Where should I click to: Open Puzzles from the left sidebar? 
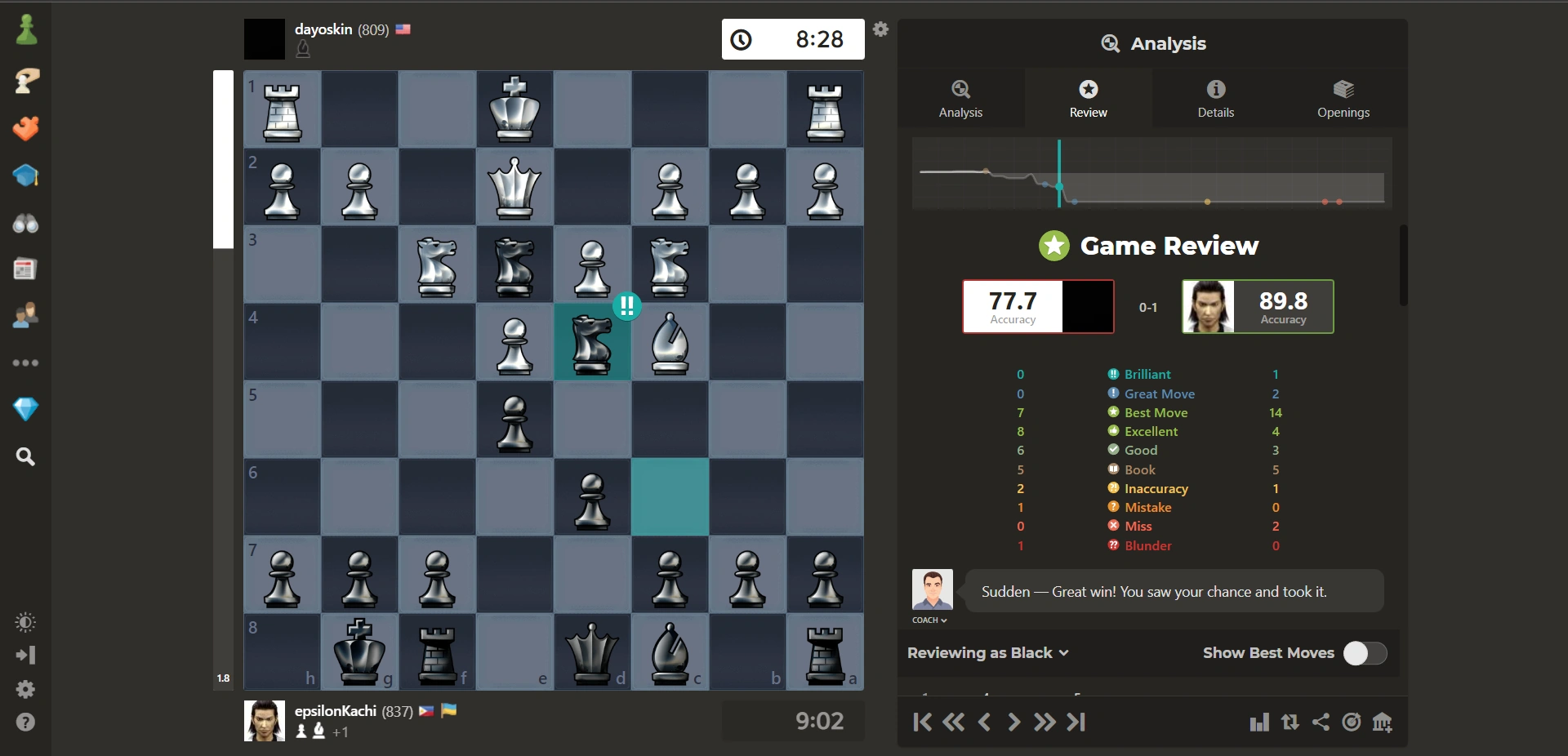tap(25, 128)
